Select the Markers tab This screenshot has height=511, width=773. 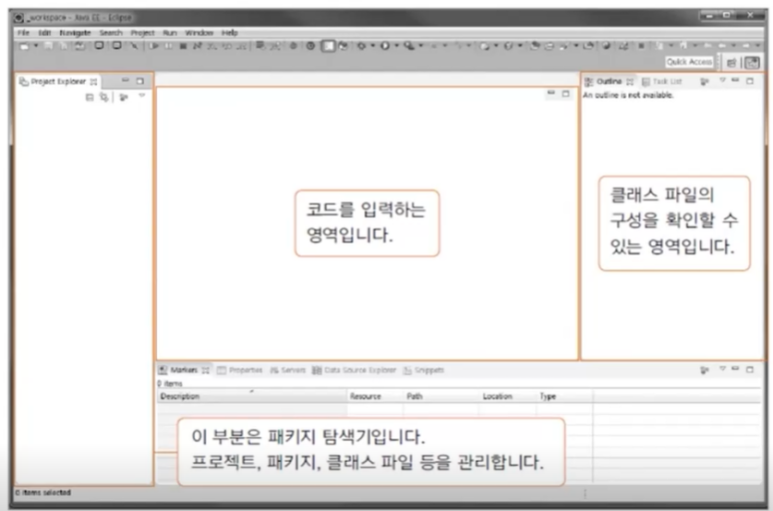(184, 370)
